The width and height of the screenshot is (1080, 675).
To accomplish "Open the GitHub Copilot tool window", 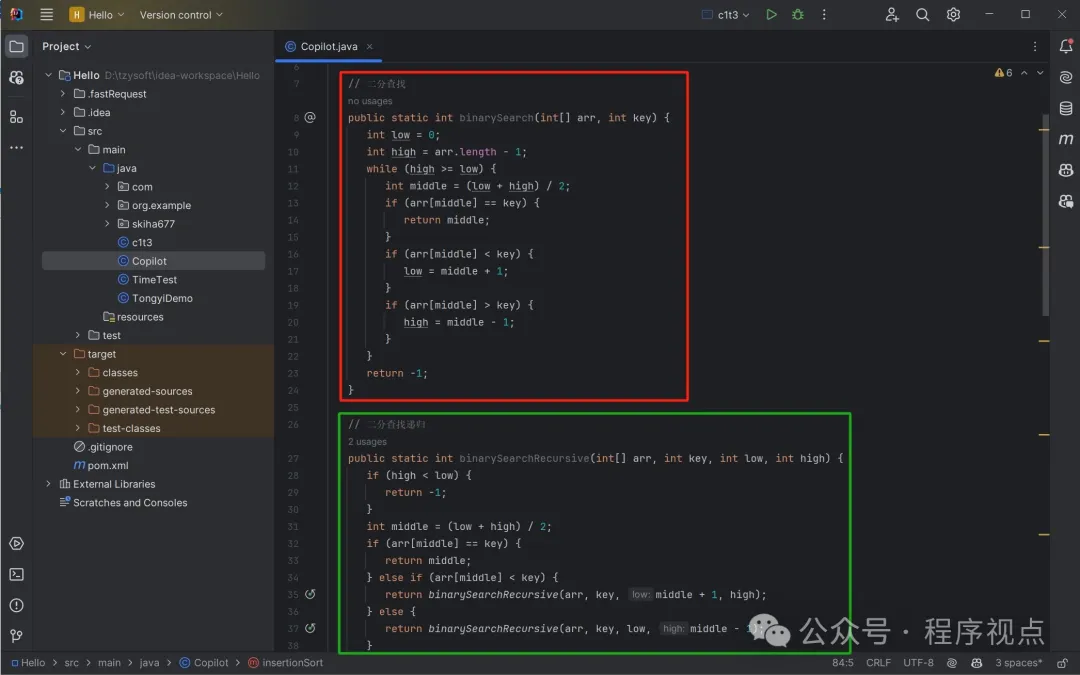I will tap(1066, 170).
